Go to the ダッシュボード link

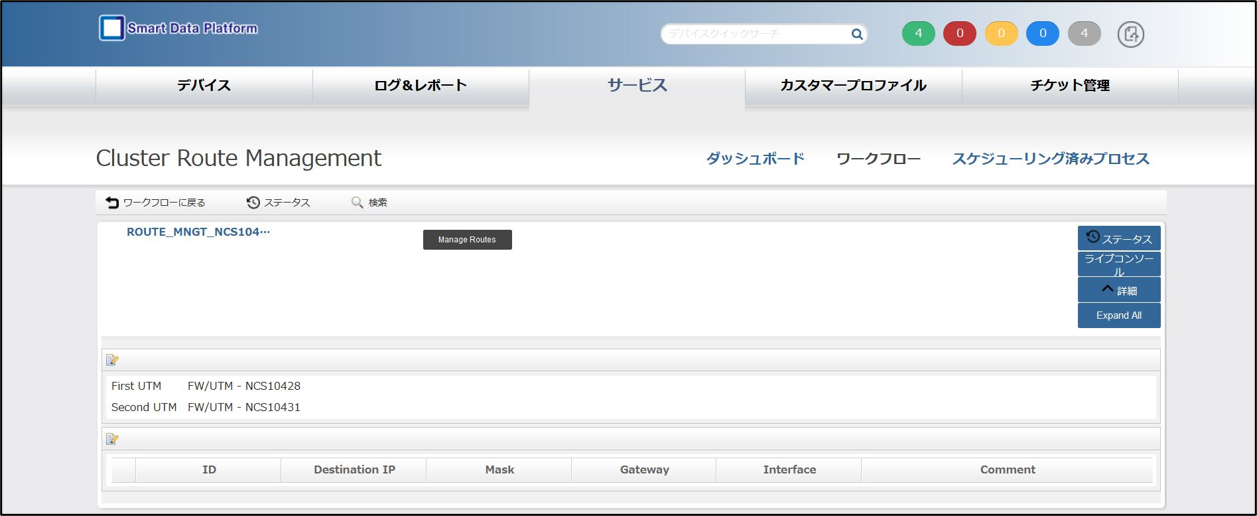[x=755, y=159]
